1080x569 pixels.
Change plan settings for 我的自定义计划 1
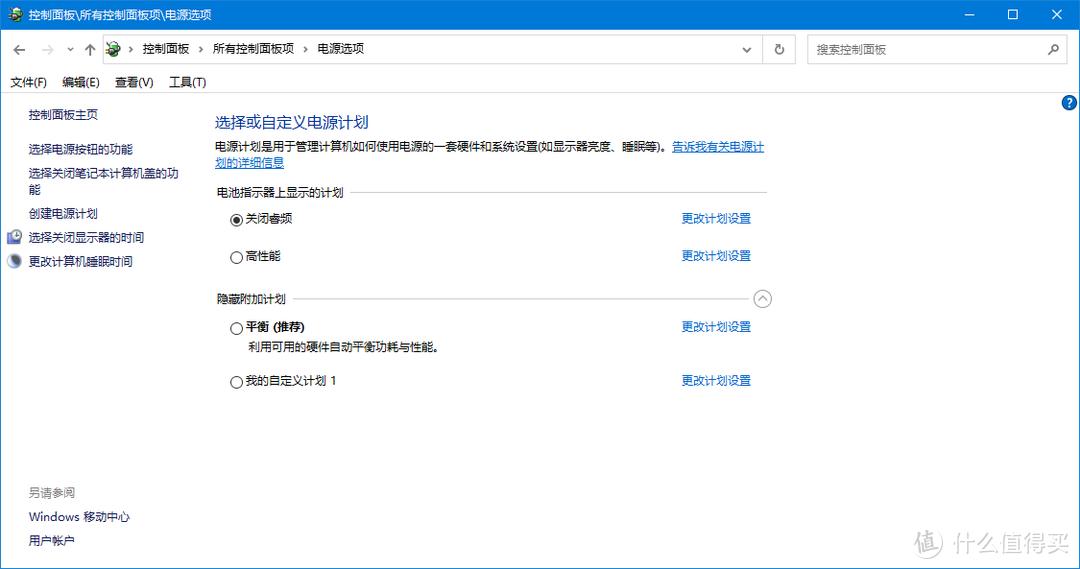(716, 380)
